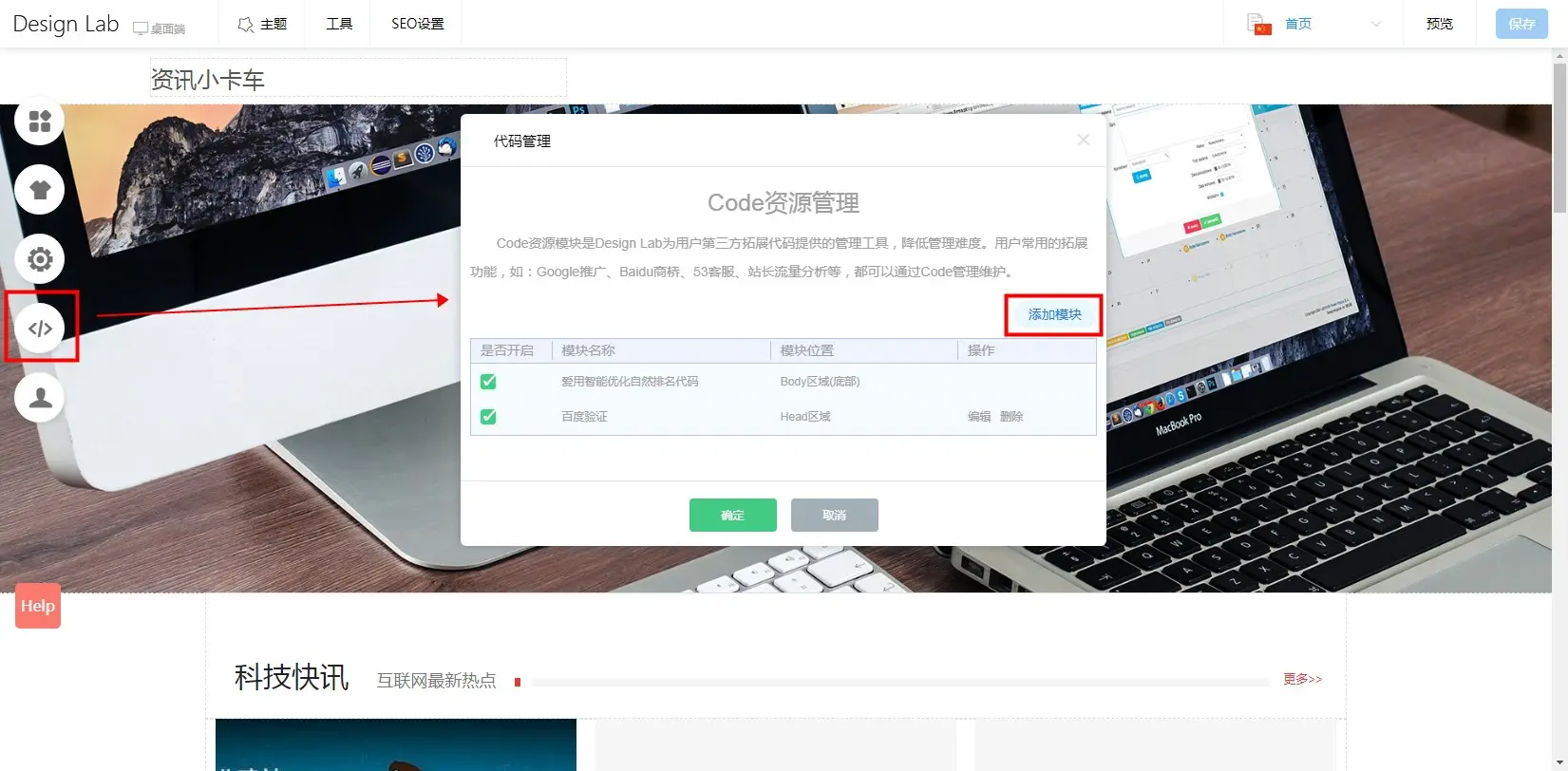
Task: Close the 代码管理 dialog
Action: click(x=1083, y=140)
